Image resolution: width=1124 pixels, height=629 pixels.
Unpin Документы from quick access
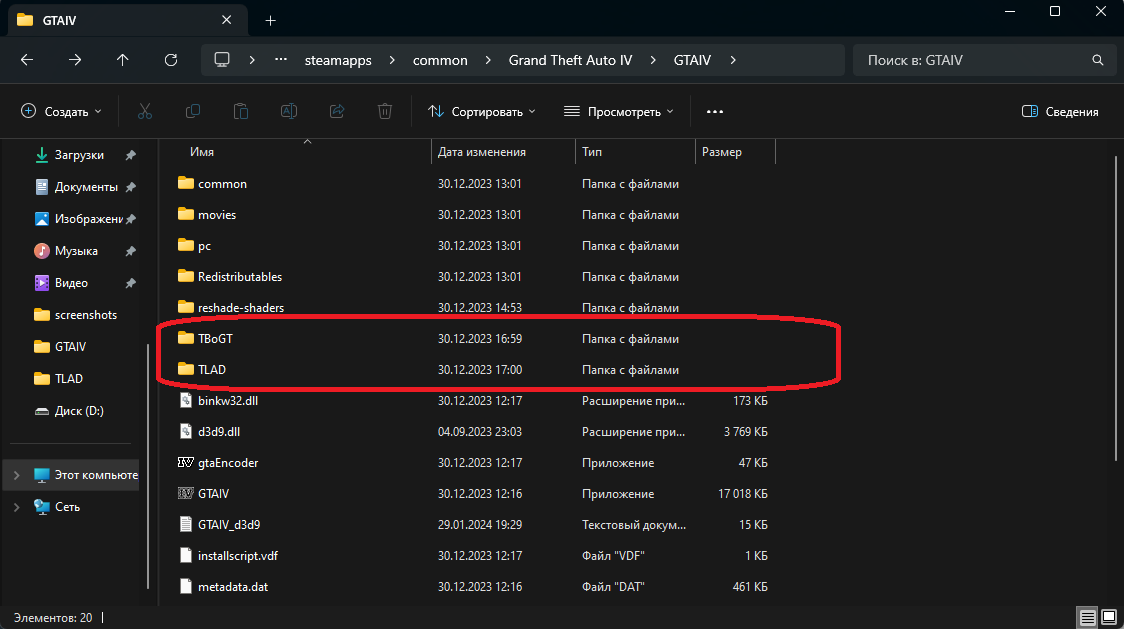[x=130, y=187]
